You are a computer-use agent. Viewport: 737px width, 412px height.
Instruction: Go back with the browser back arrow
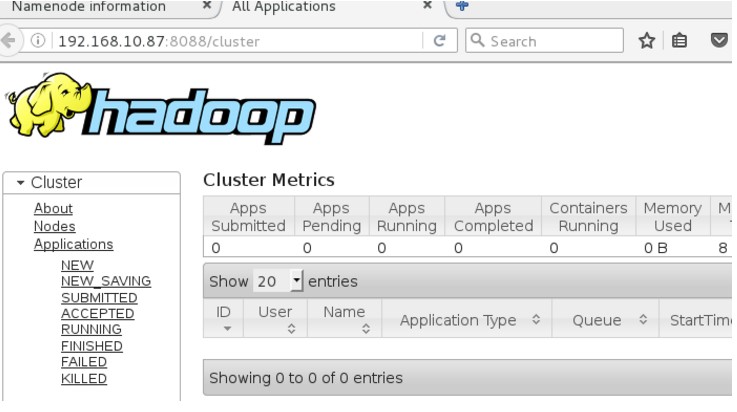[x=8, y=41]
